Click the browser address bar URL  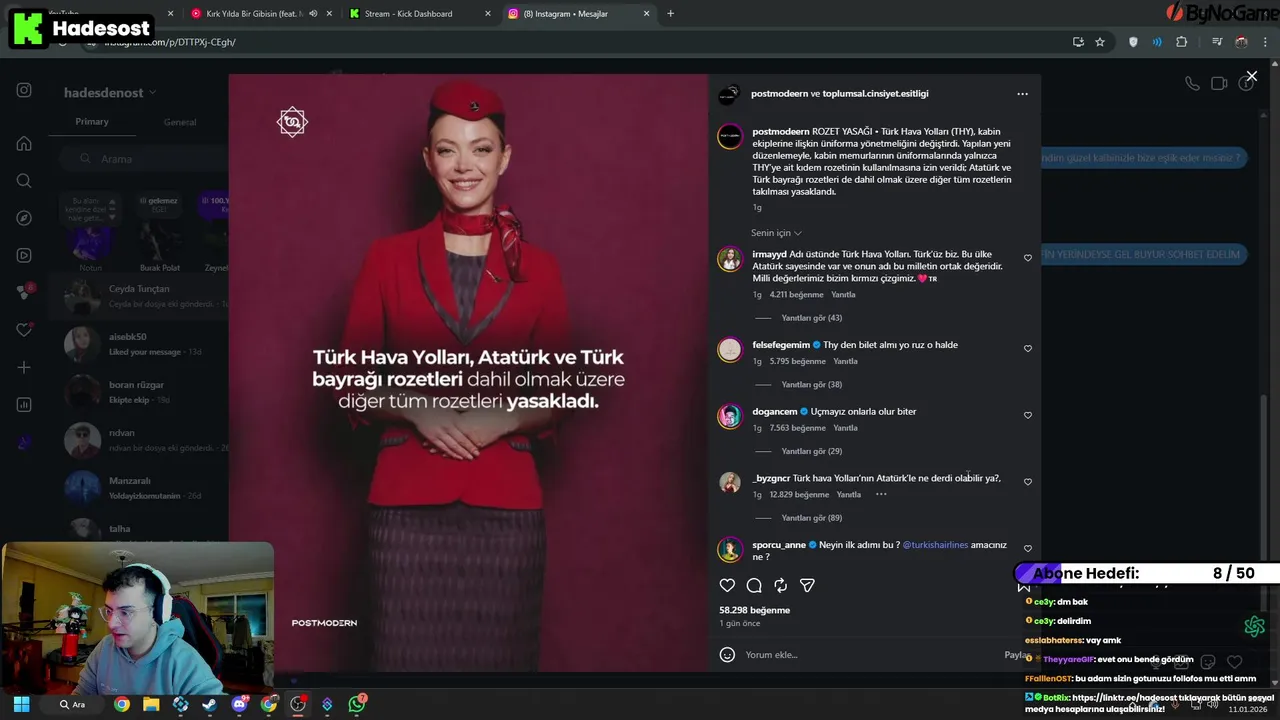tap(170, 42)
